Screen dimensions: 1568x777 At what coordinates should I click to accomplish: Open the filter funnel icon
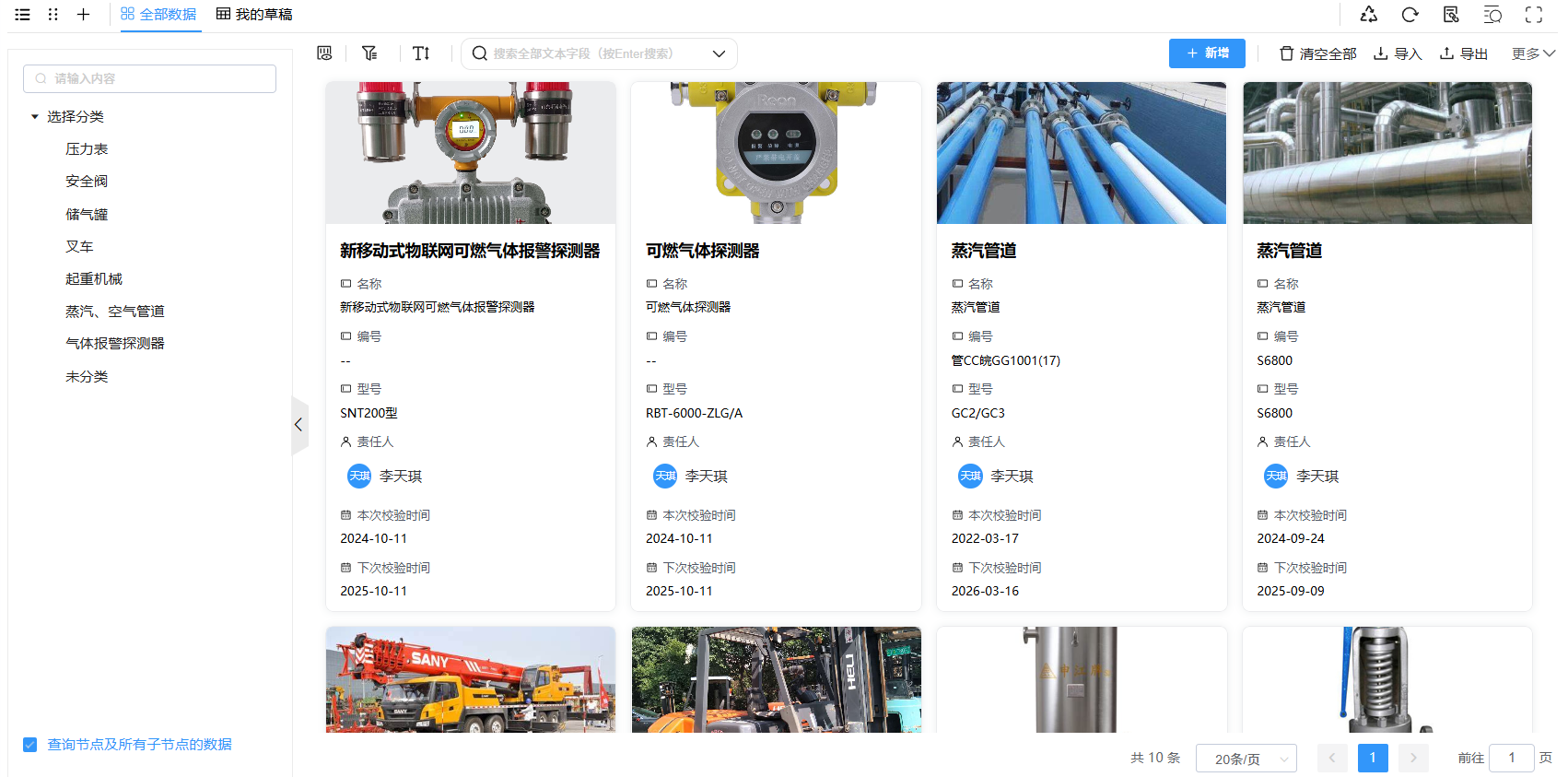click(x=369, y=53)
